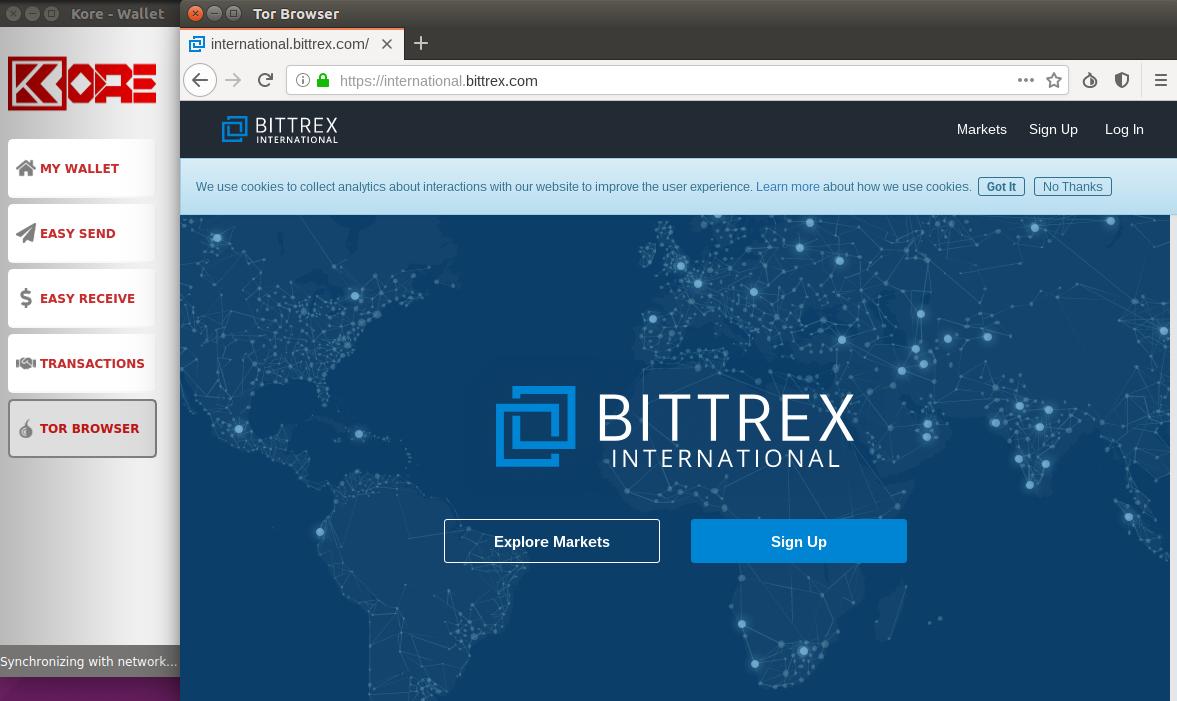Viewport: 1177px width, 701px height.
Task: Open the Tor circuit onion icon
Action: 1090,80
